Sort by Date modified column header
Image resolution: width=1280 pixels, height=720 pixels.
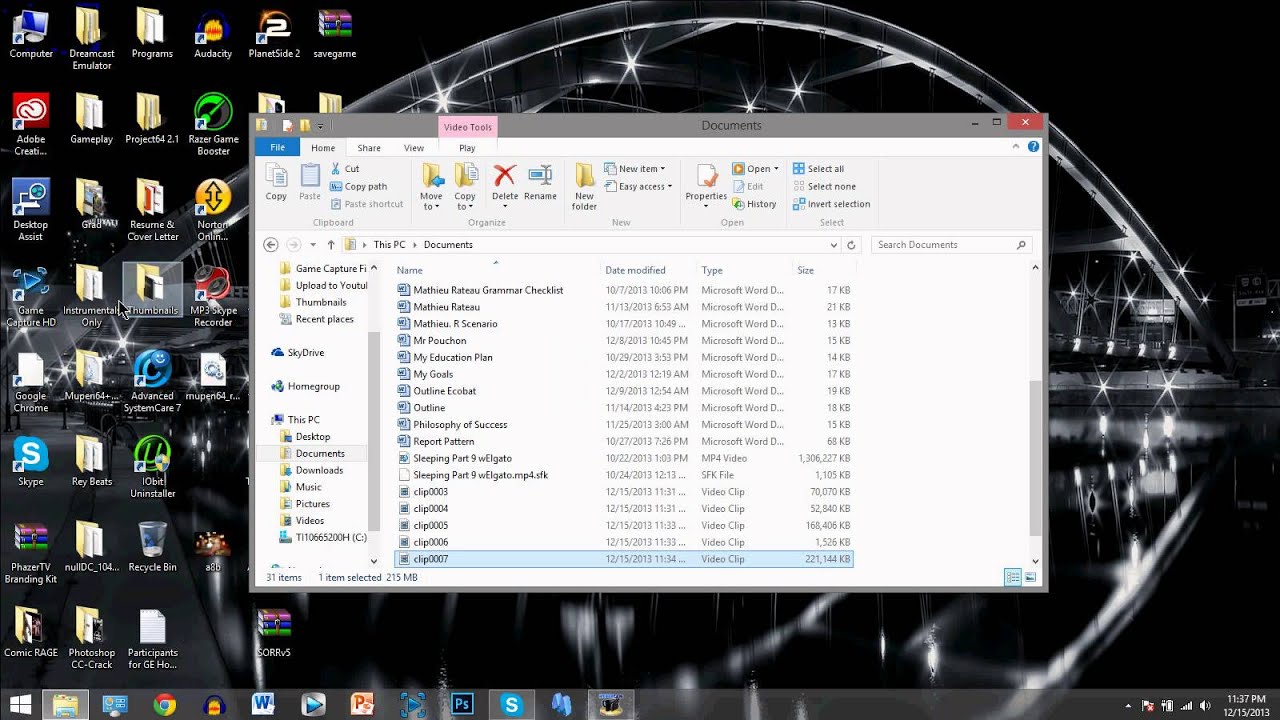point(635,270)
